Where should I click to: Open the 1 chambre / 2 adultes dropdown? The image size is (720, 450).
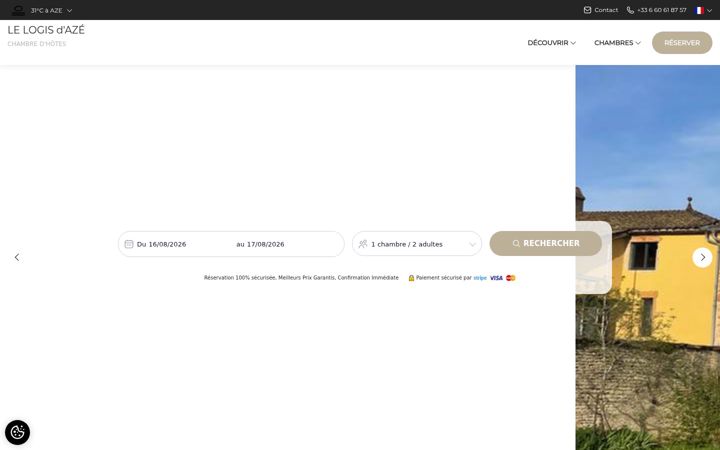click(417, 244)
